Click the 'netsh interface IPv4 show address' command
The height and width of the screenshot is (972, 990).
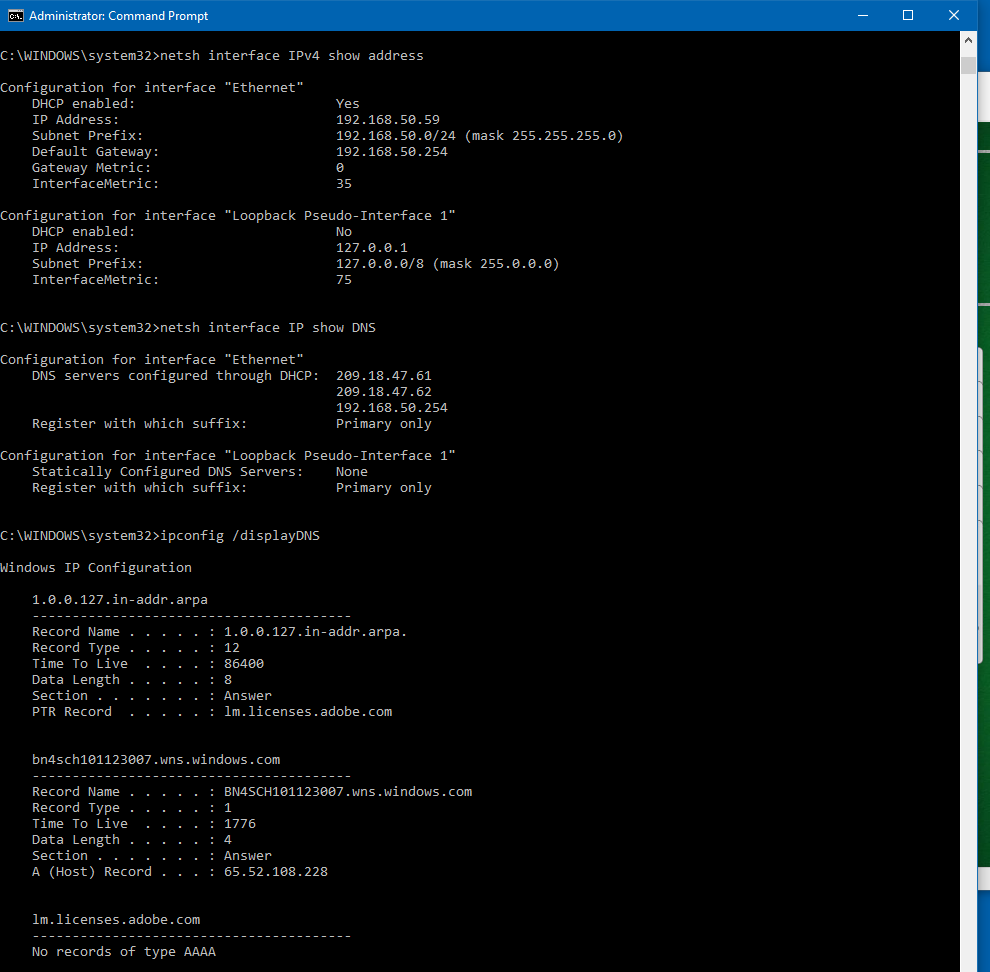coord(291,56)
